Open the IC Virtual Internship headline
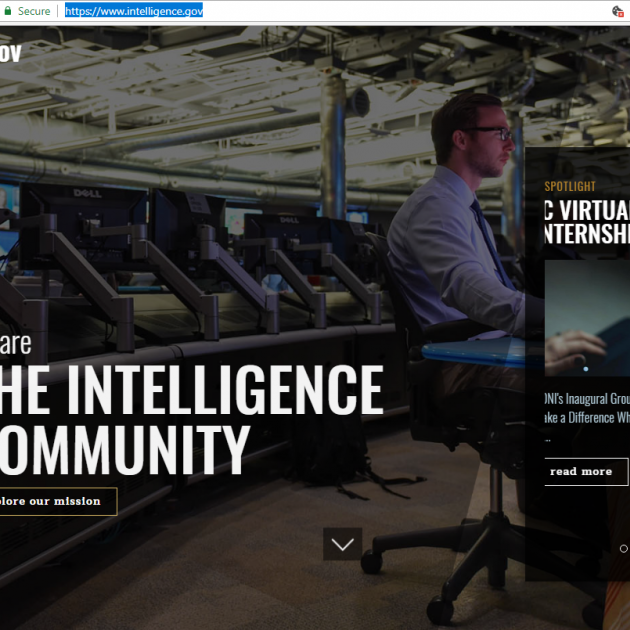 tap(588, 222)
